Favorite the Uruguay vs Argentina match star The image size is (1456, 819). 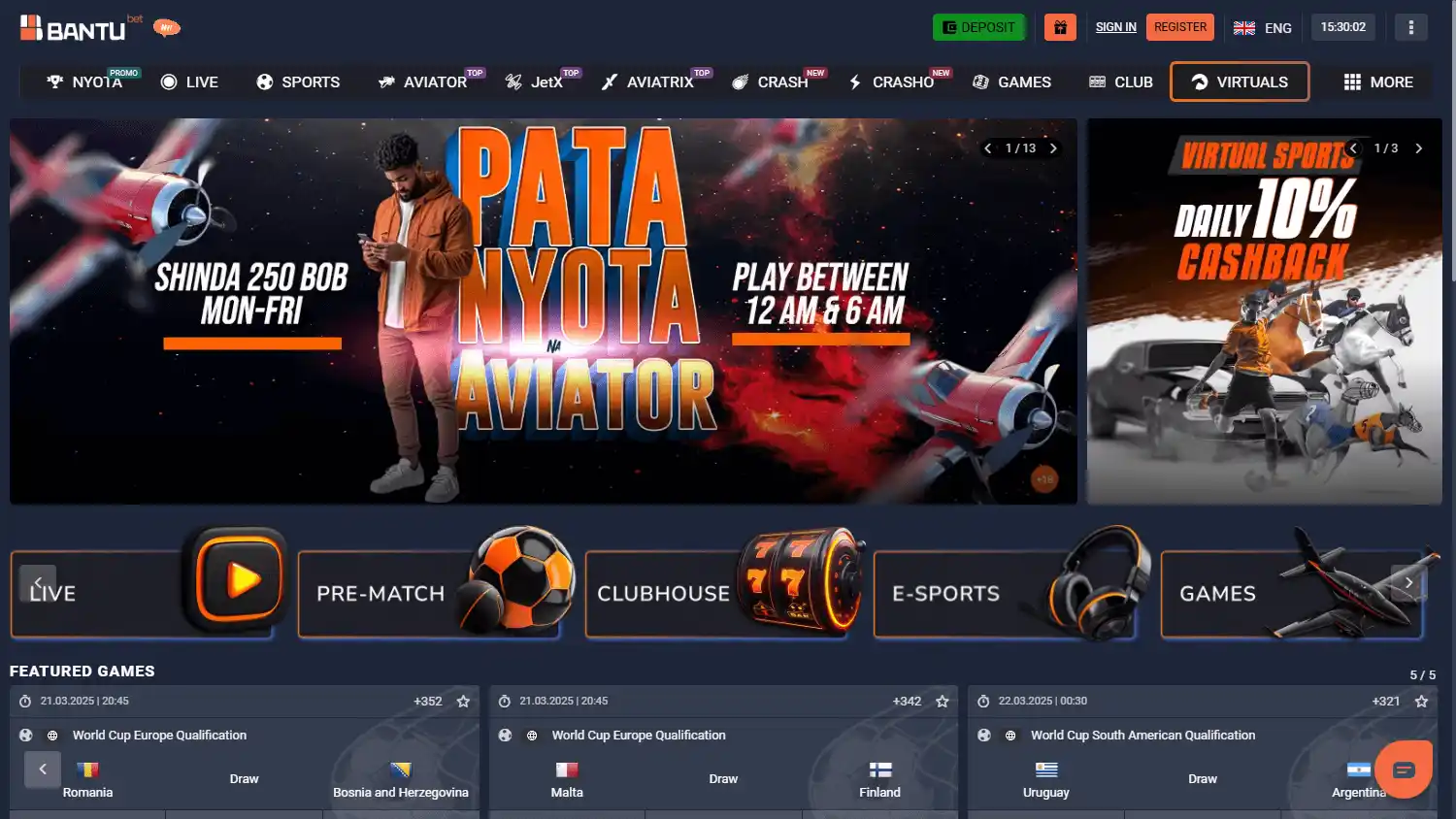(1421, 701)
